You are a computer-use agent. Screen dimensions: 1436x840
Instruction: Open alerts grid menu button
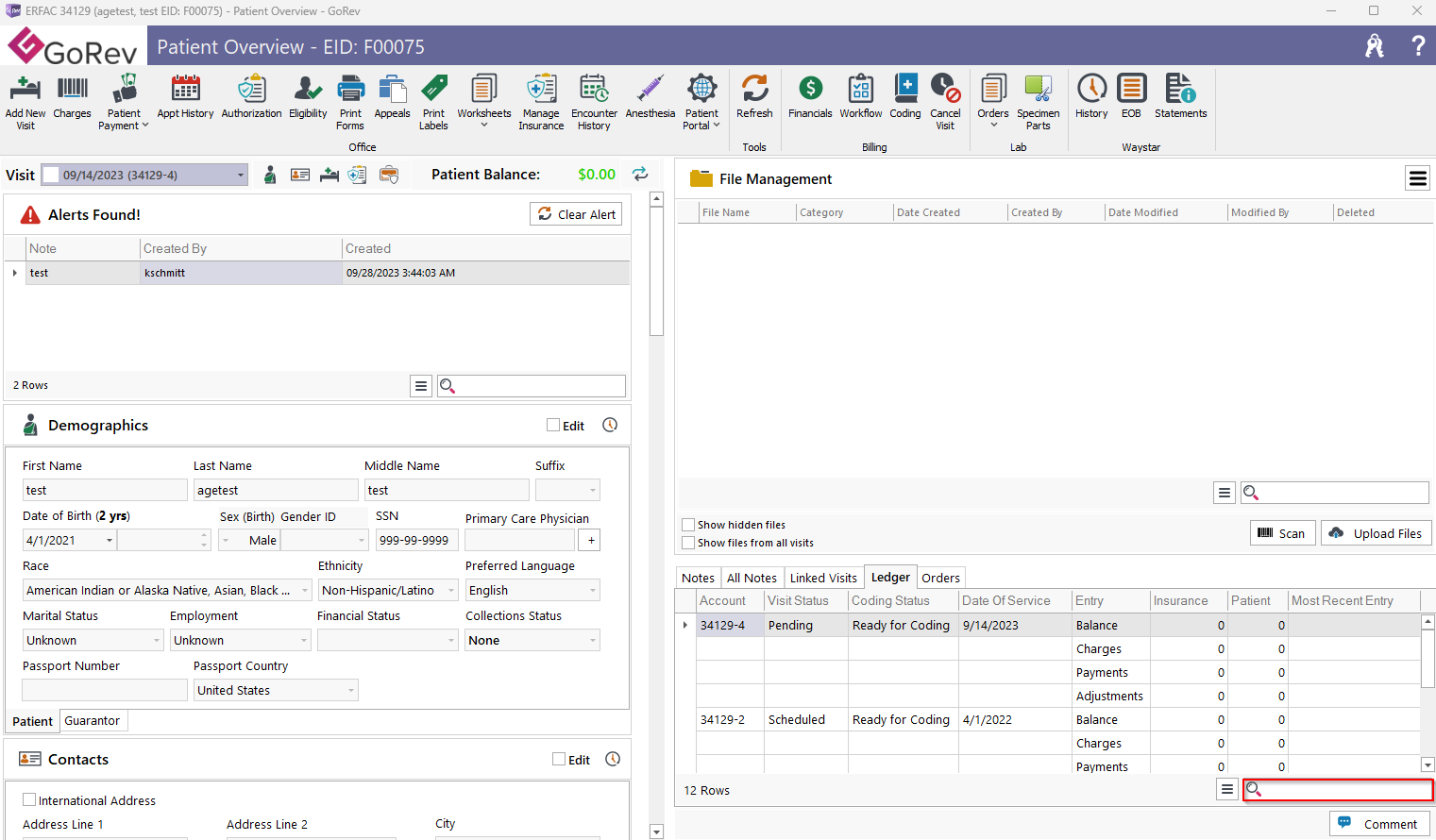tap(421, 385)
